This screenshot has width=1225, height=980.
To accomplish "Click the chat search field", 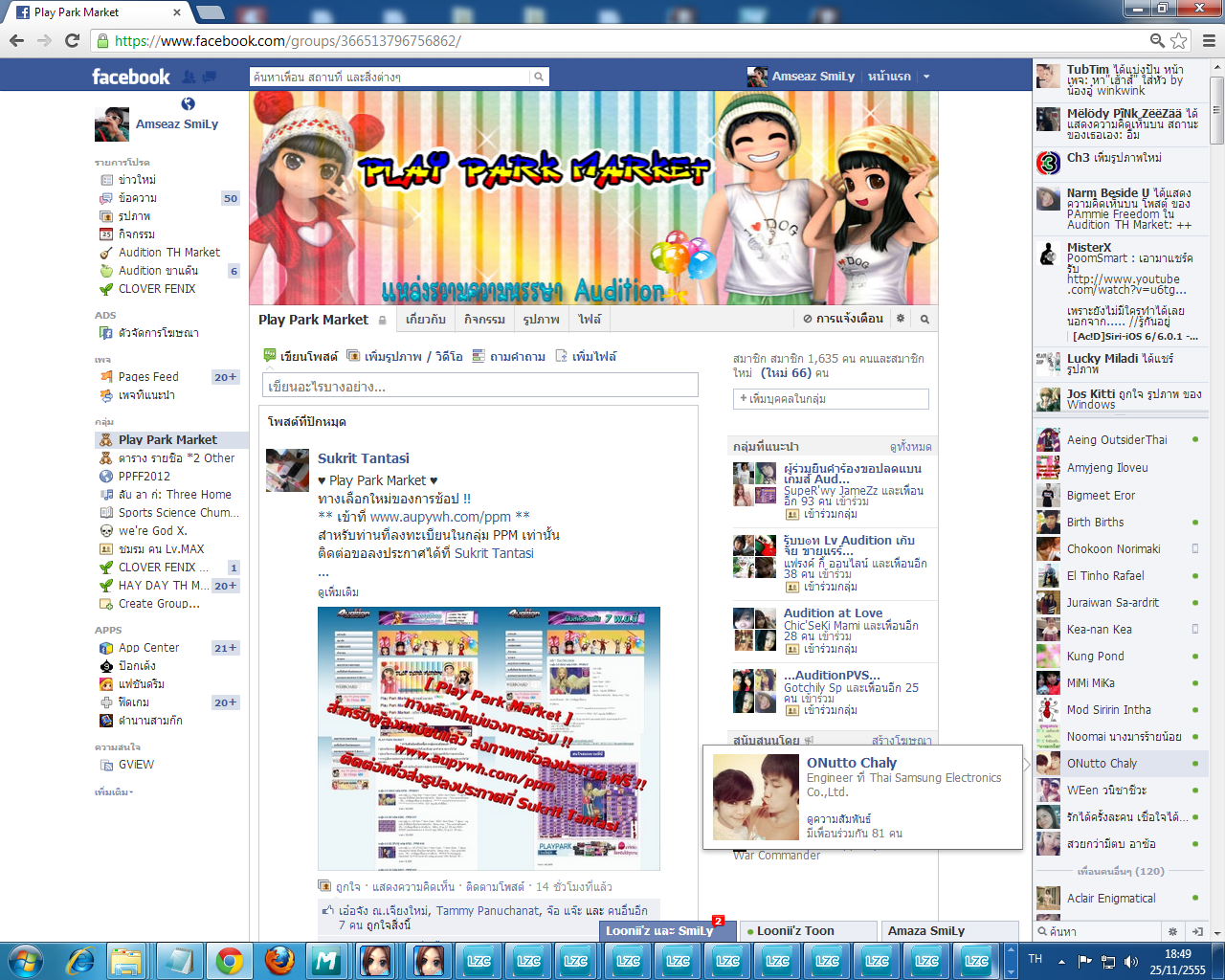I will (x=1098, y=931).
